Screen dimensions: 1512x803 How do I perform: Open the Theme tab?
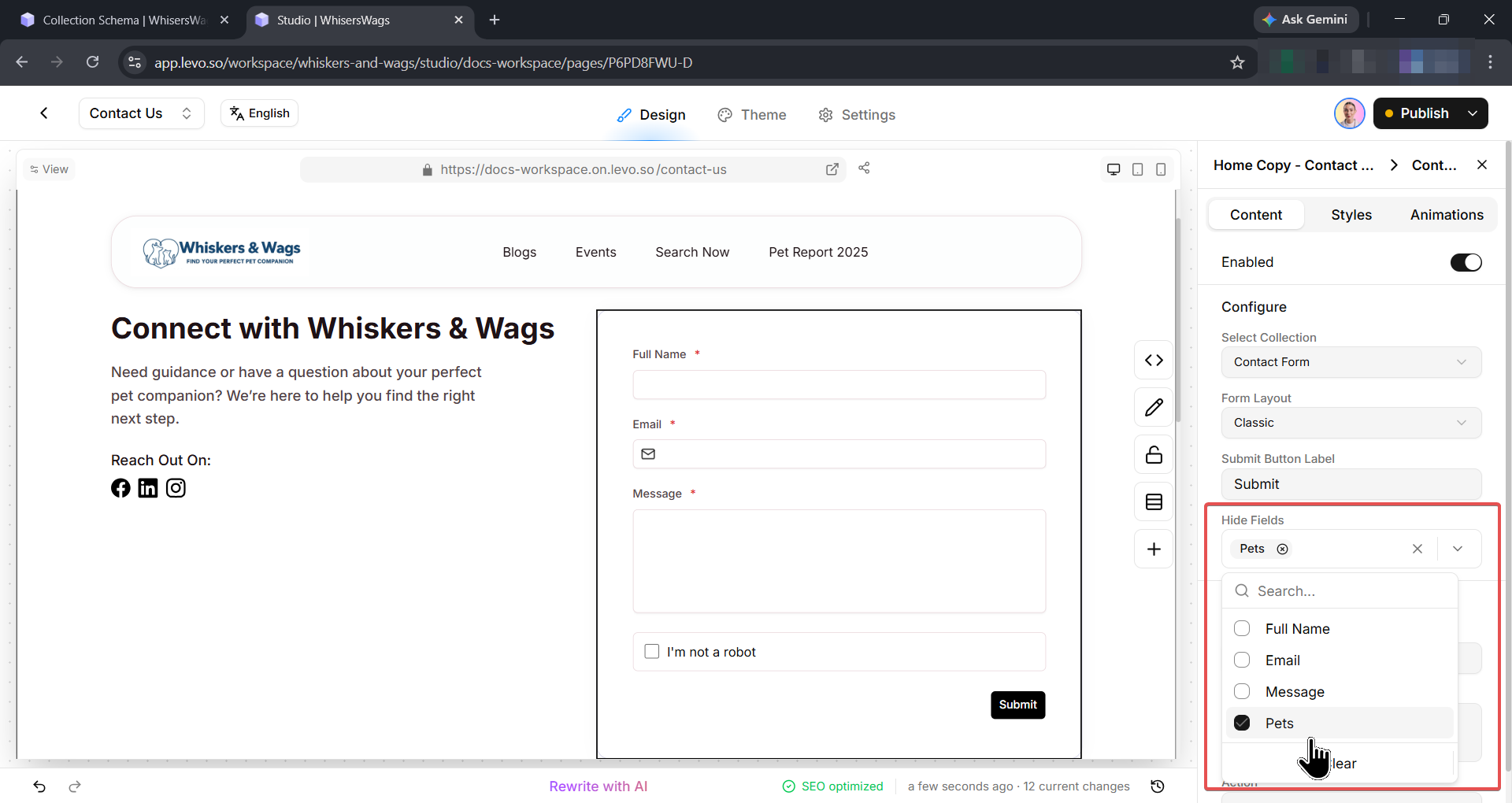point(752,115)
